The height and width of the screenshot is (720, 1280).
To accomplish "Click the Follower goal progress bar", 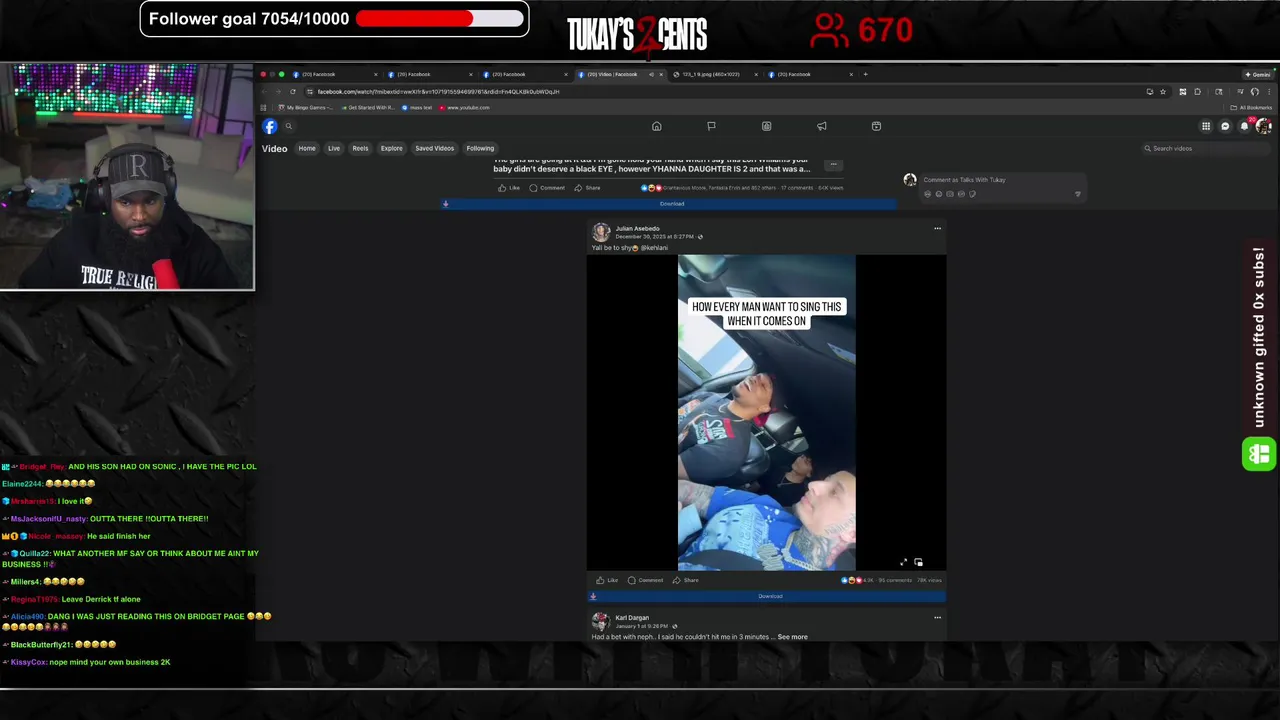I will pos(439,19).
